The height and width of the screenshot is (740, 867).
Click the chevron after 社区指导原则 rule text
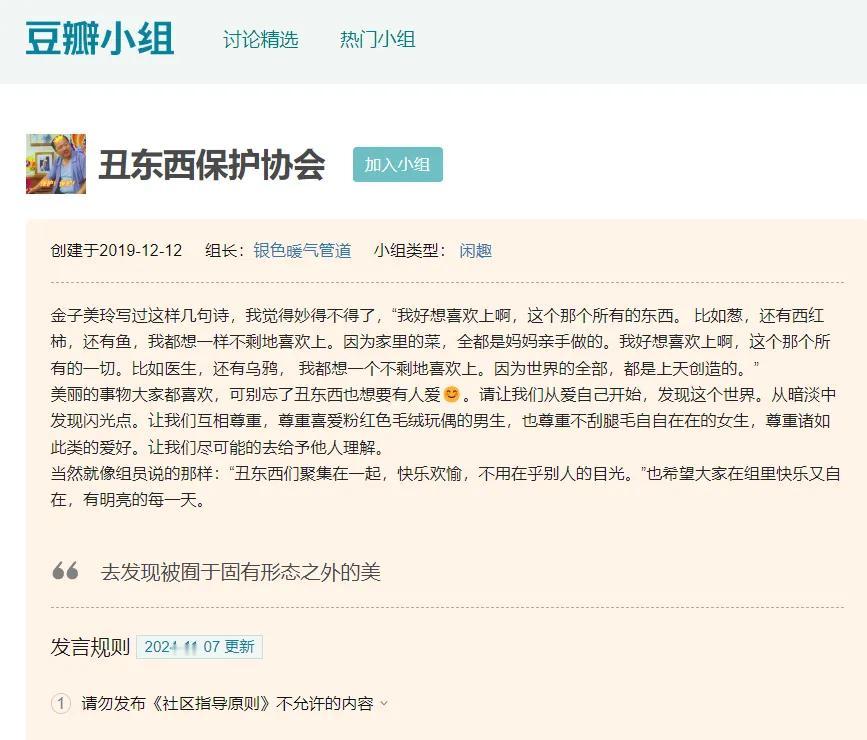coord(381,704)
